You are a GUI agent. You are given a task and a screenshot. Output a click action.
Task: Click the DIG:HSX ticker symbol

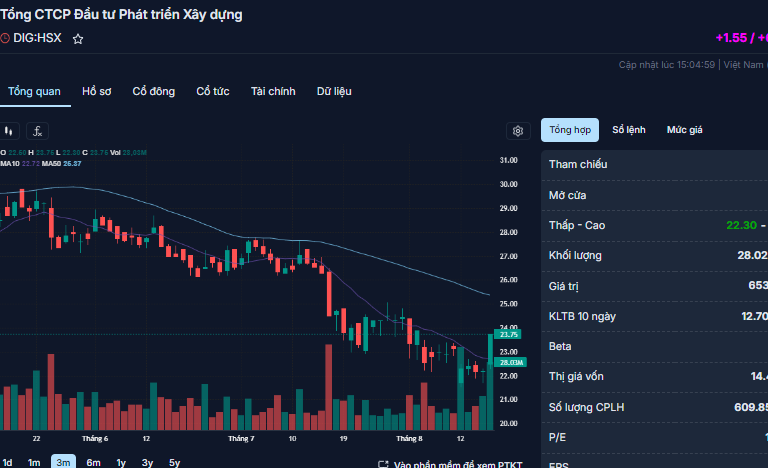coord(37,38)
